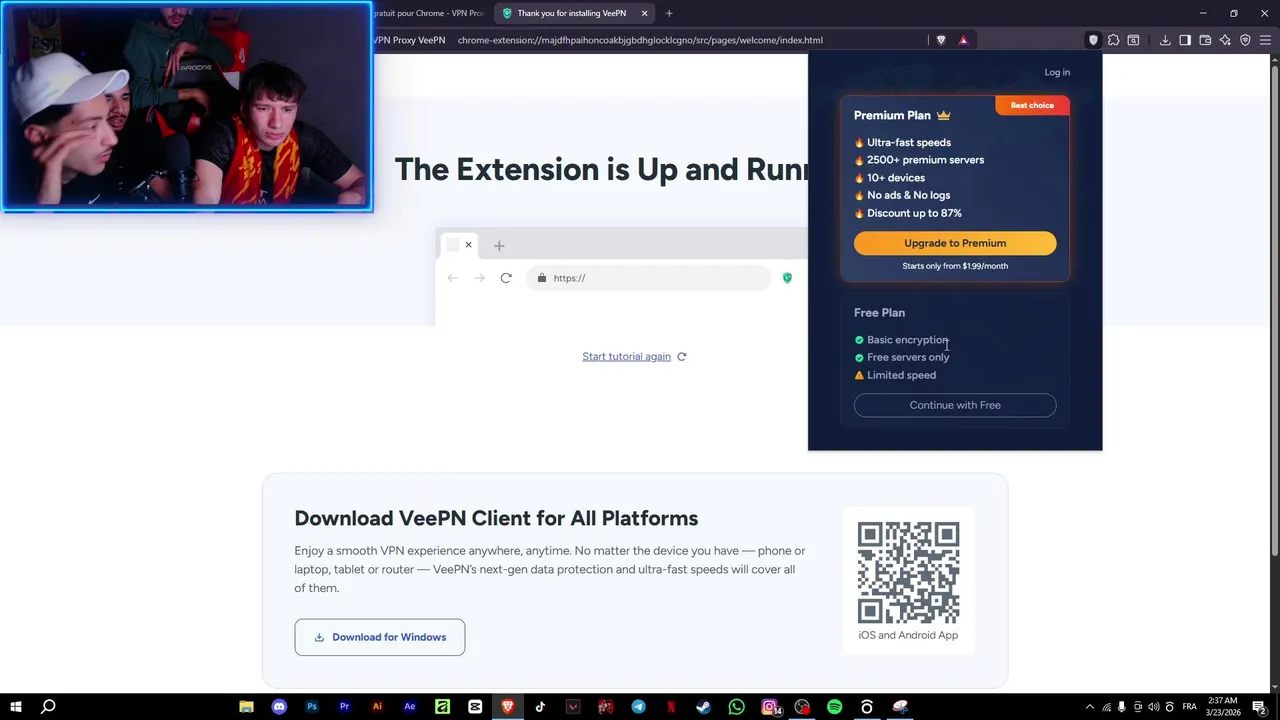This screenshot has height=720, width=1280.
Task: Open File Explorer from the taskbar
Action: click(246, 707)
